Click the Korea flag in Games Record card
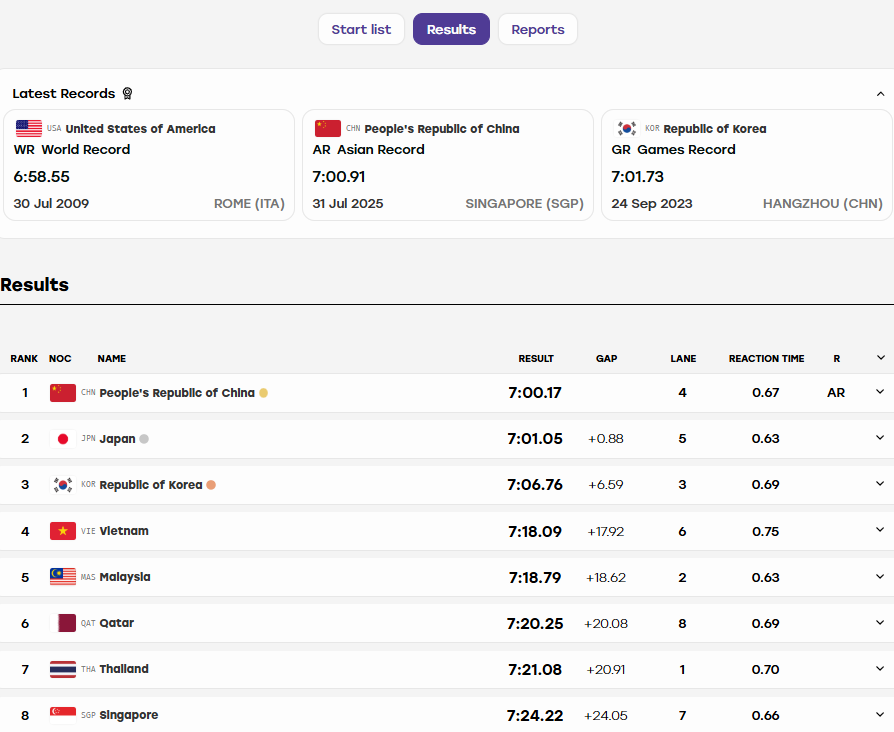 (x=627, y=128)
